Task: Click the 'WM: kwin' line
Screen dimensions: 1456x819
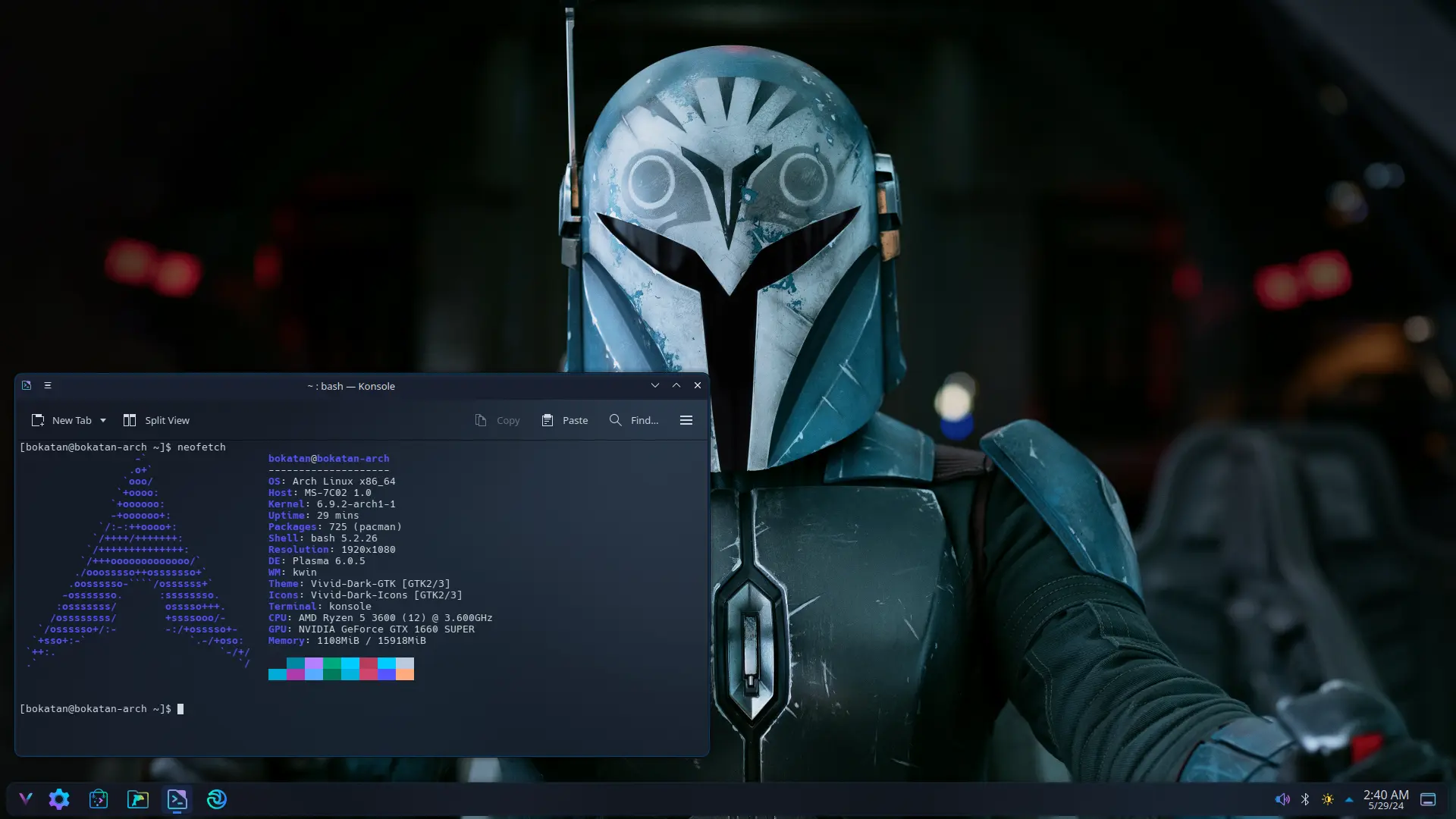Action: tap(292, 573)
